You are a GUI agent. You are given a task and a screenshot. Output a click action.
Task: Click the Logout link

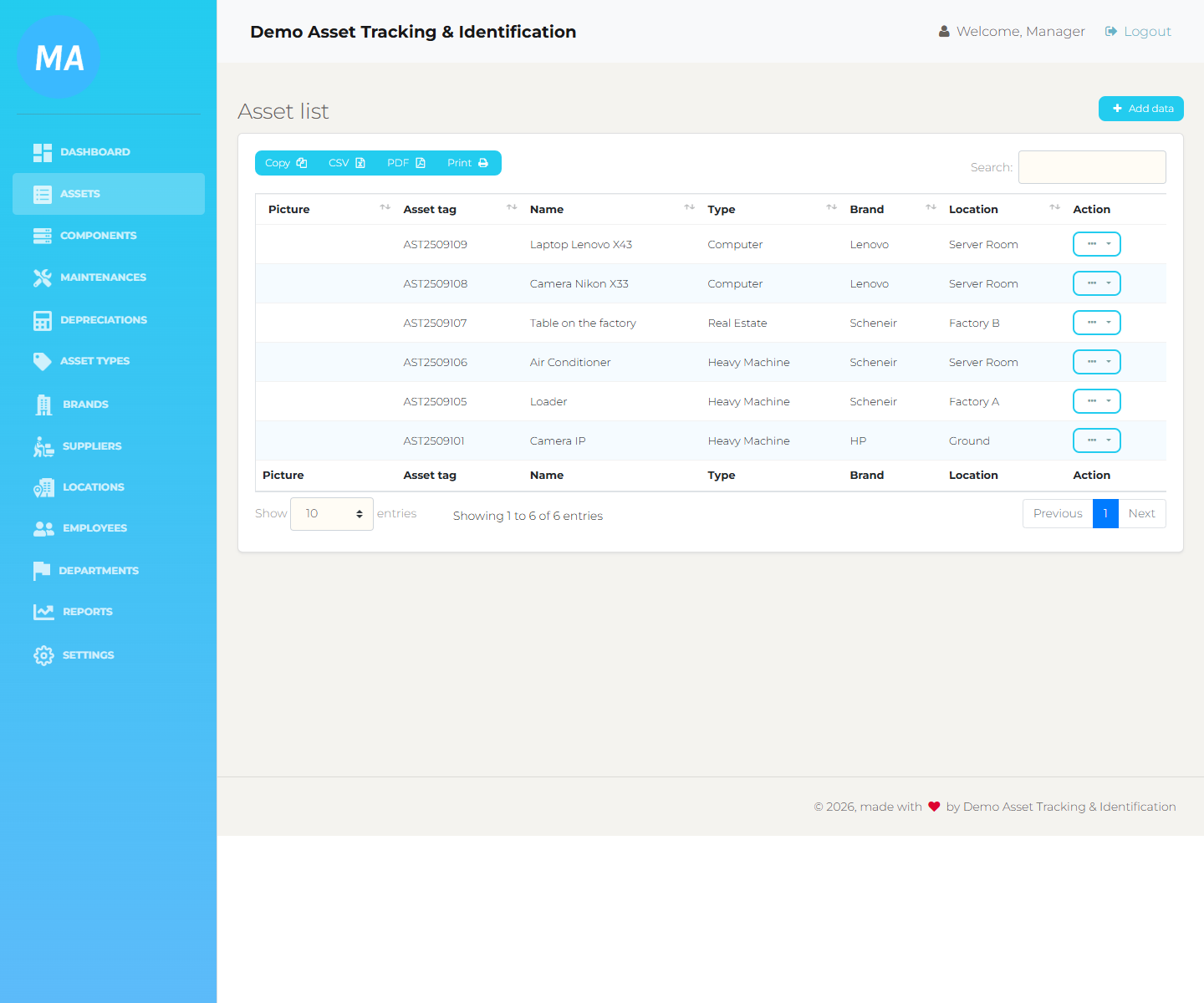point(1138,32)
